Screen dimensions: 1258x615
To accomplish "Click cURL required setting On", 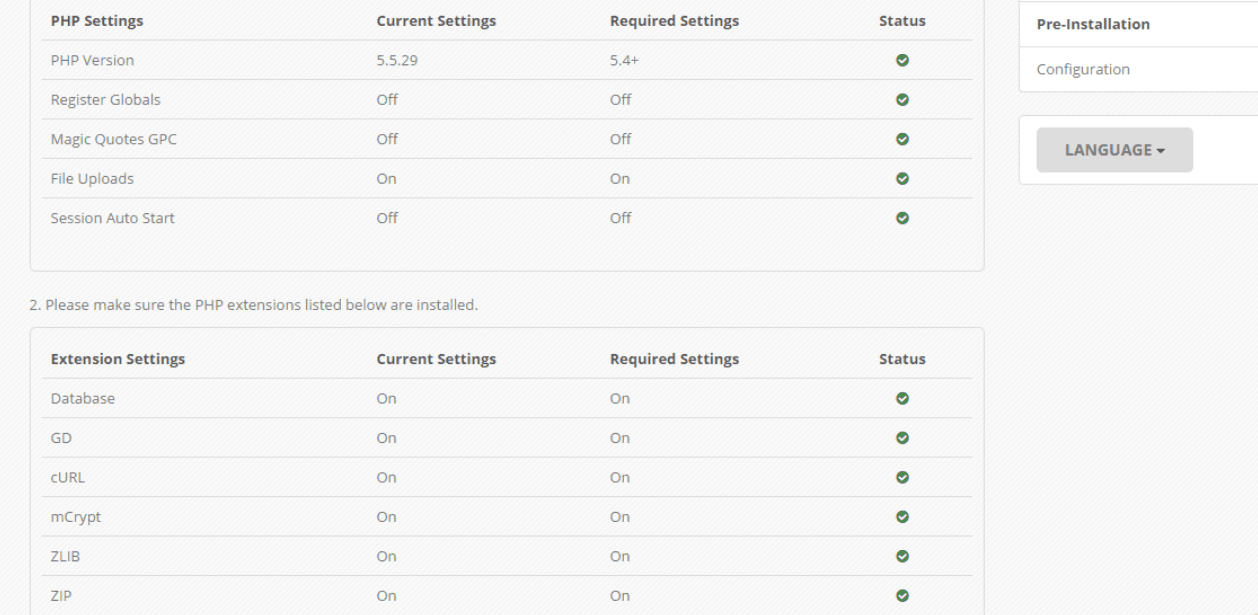I will (620, 477).
